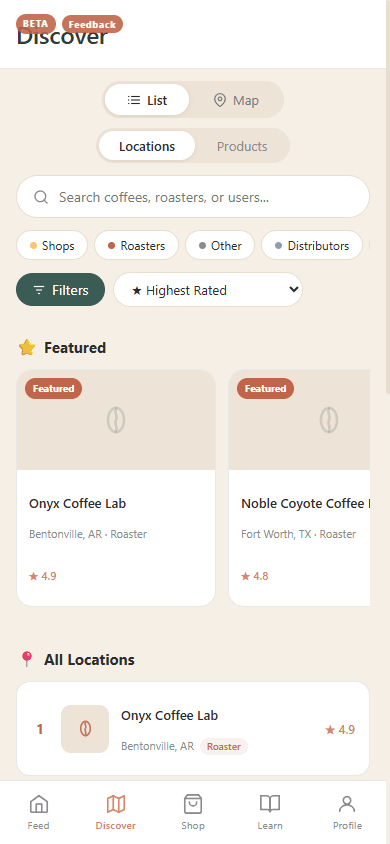This screenshot has width=390, height=844.
Task: Click the All Locations section heading
Action: point(89,660)
